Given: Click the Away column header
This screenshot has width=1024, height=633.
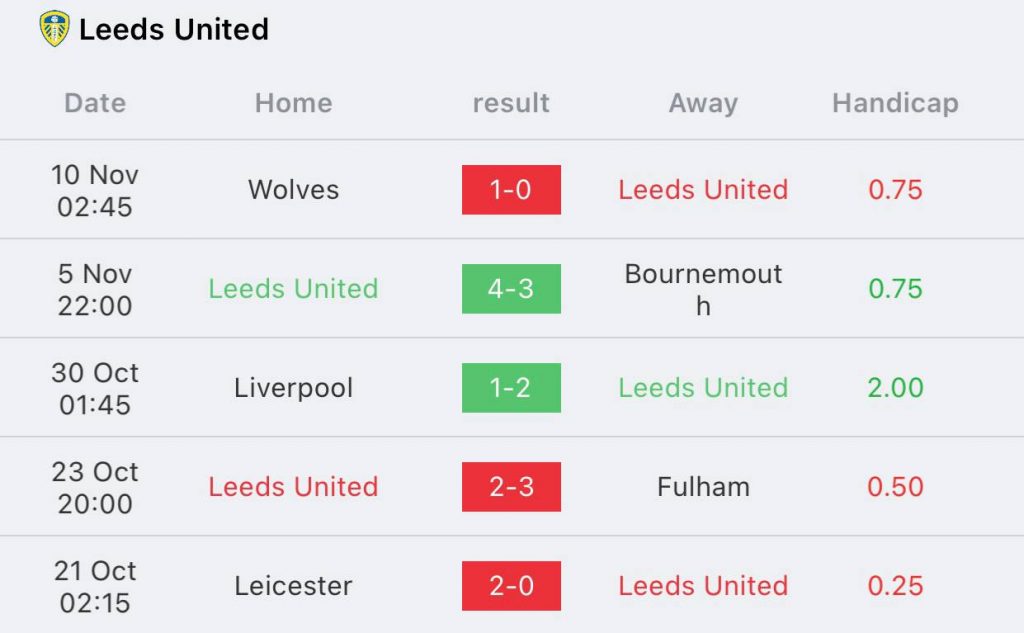Looking at the screenshot, I should point(703,103).
